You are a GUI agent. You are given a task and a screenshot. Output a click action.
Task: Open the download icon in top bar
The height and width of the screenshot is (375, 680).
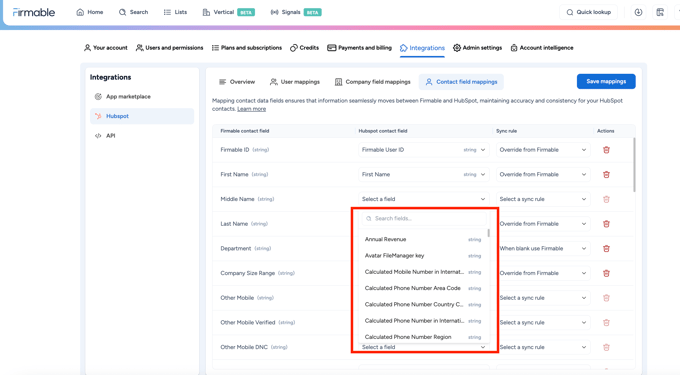pos(638,12)
